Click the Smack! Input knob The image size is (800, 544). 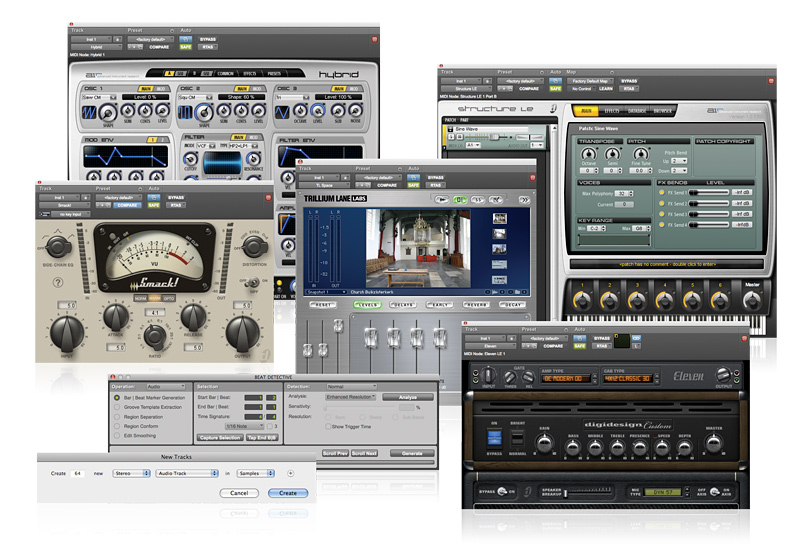(67, 333)
